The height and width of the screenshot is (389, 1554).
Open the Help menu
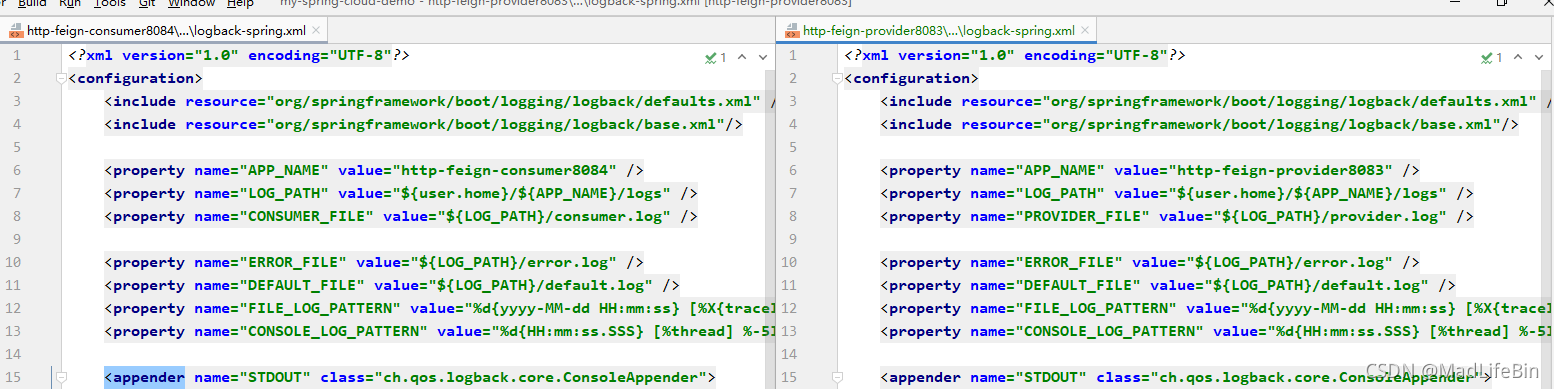[240, 3]
